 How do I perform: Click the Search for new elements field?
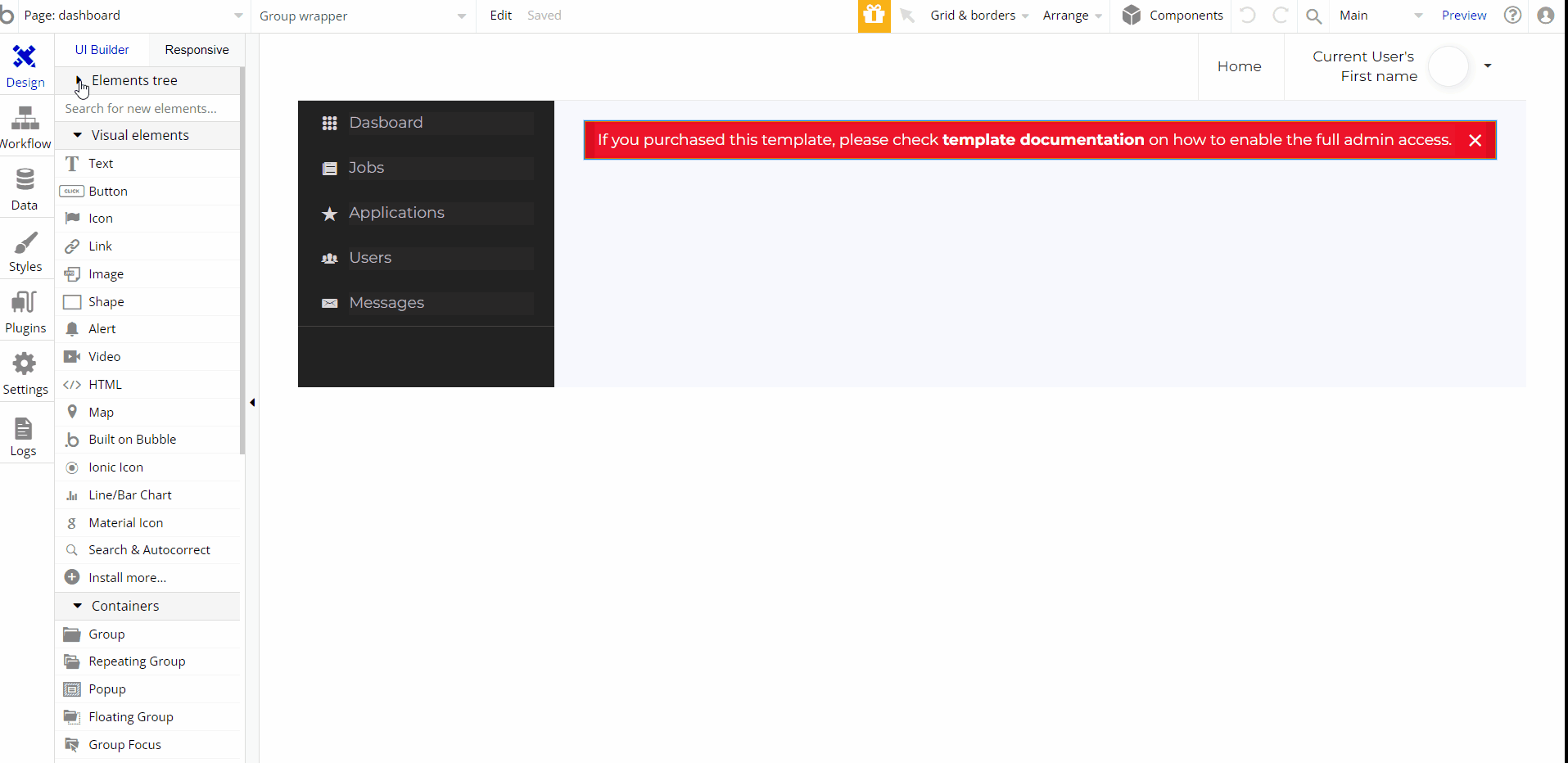[x=147, y=108]
